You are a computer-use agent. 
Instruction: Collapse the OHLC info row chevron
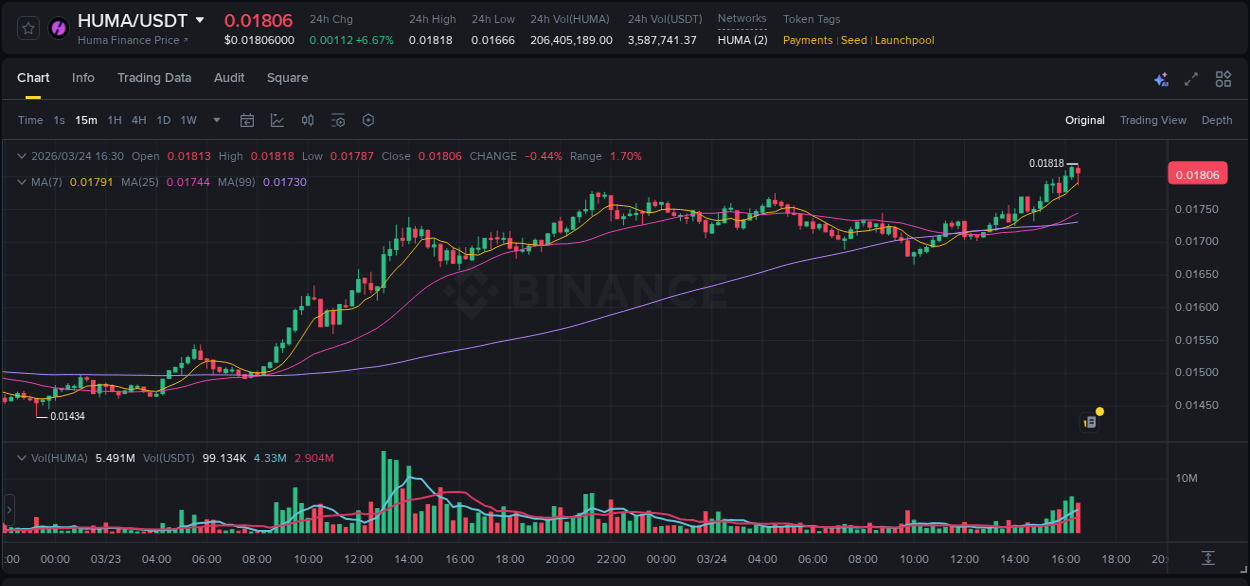22,156
